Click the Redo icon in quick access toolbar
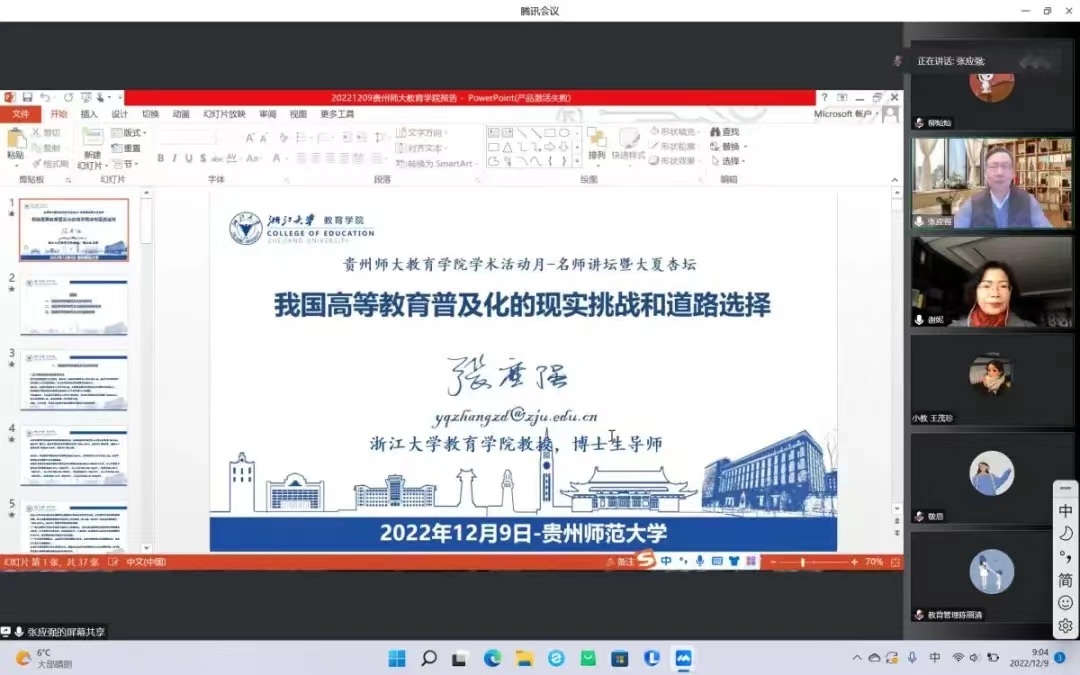Image resolution: width=1080 pixels, height=675 pixels. coord(68,98)
